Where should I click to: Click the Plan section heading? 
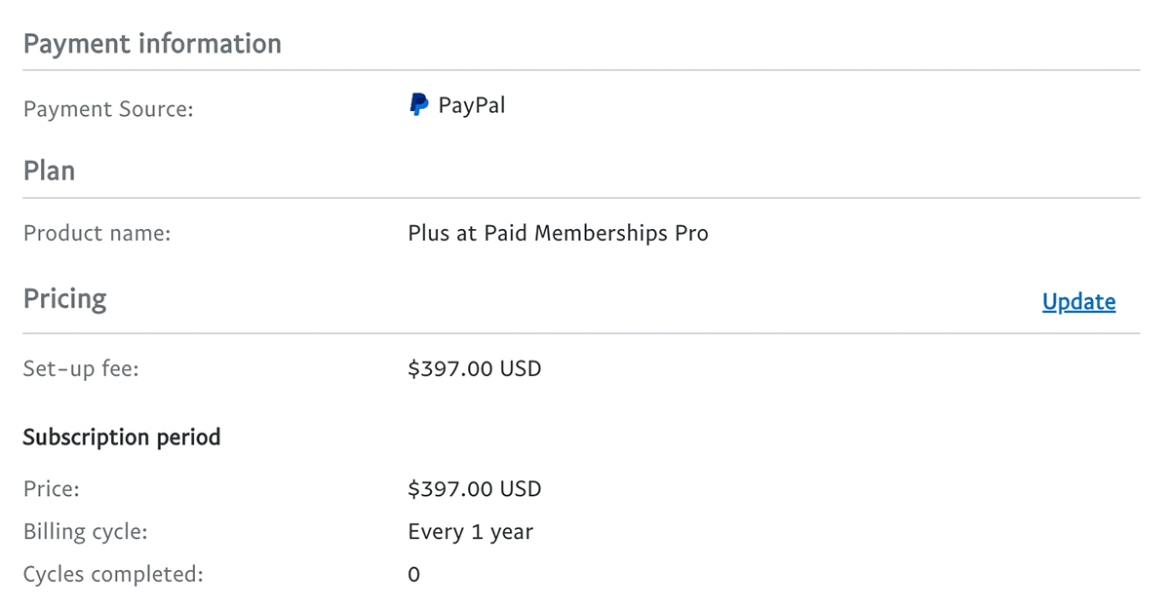(48, 170)
